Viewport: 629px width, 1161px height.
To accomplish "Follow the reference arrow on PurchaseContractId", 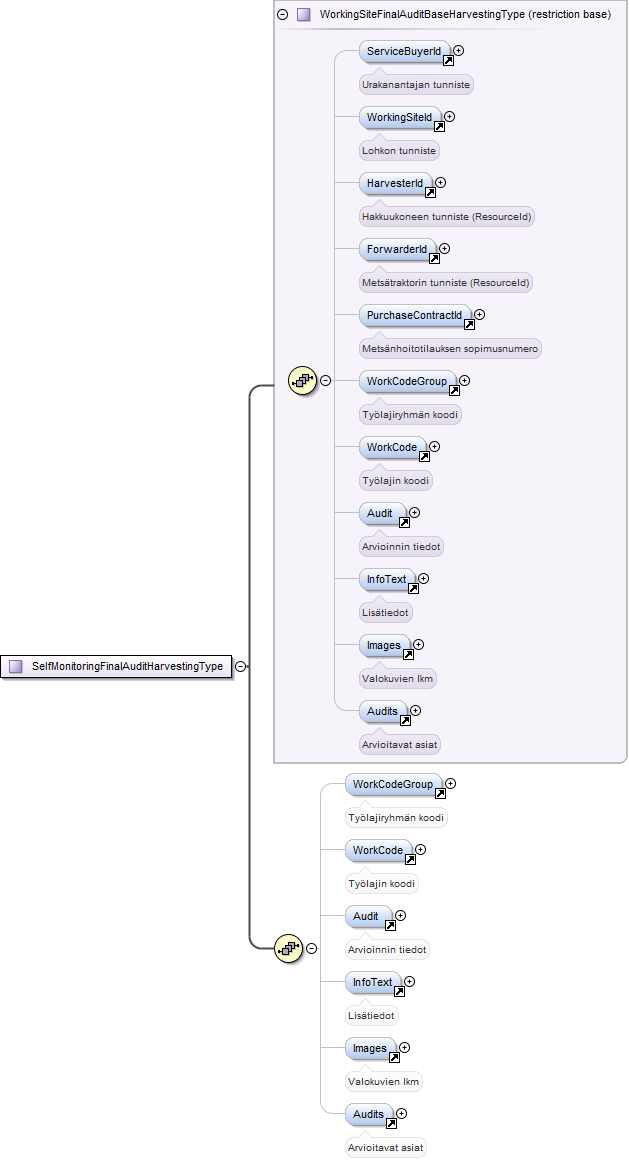I will tap(469, 324).
